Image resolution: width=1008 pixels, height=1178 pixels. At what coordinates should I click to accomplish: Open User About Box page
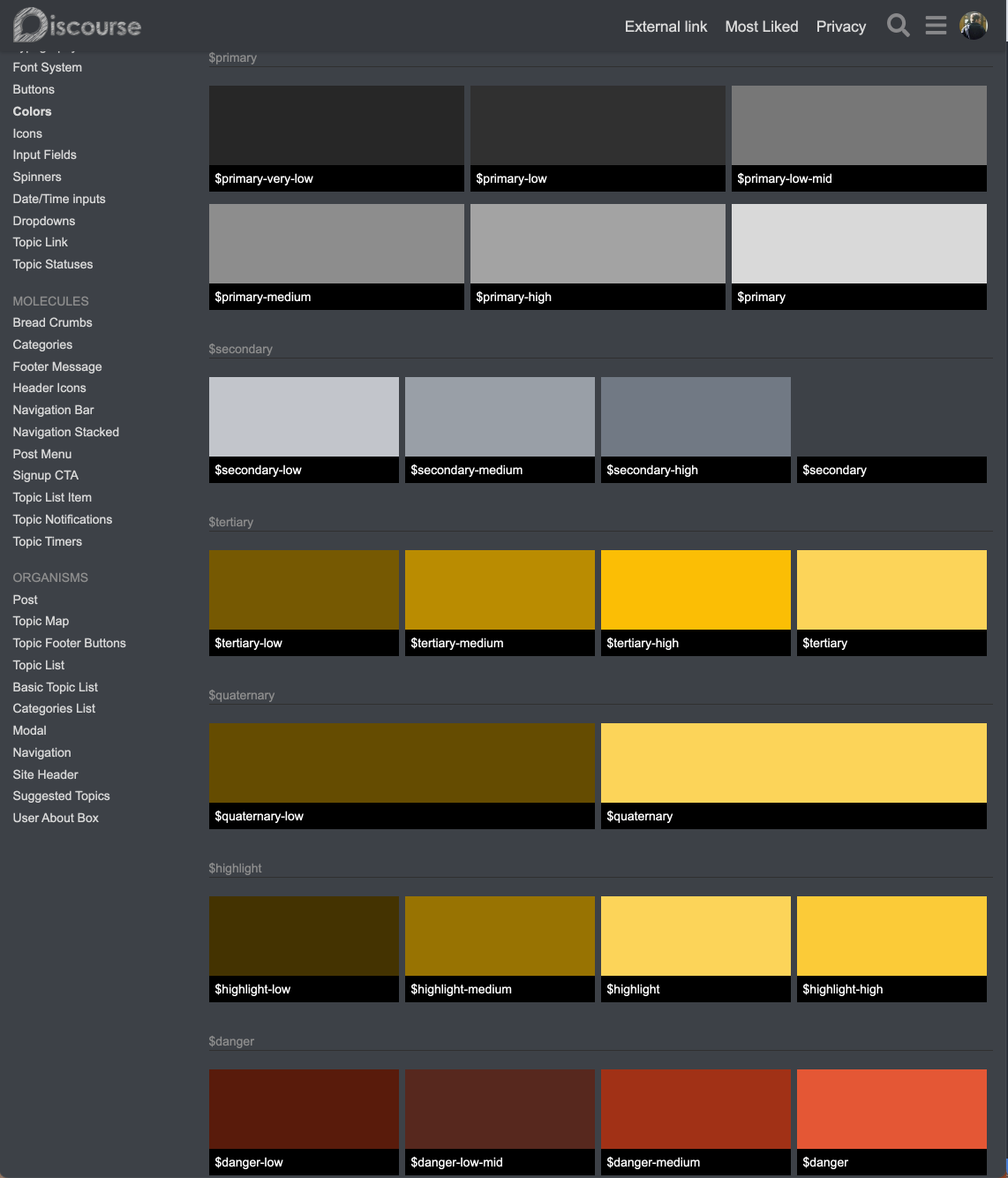[x=56, y=818]
